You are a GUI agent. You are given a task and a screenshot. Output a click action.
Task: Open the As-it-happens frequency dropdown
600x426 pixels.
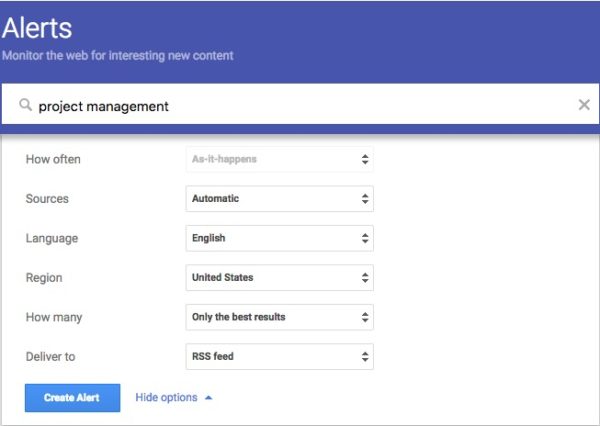[x=280, y=159]
